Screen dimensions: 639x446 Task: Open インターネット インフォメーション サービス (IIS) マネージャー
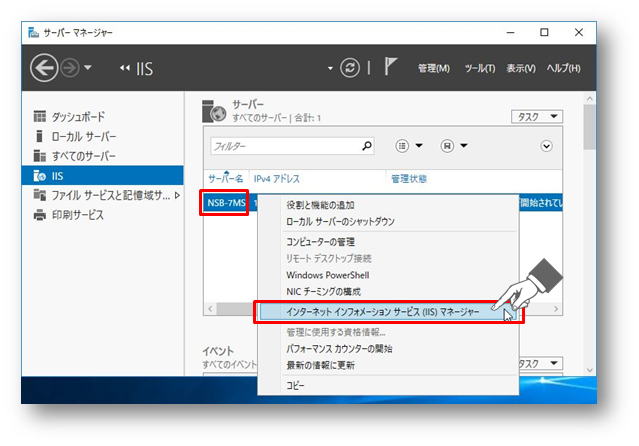tap(388, 312)
